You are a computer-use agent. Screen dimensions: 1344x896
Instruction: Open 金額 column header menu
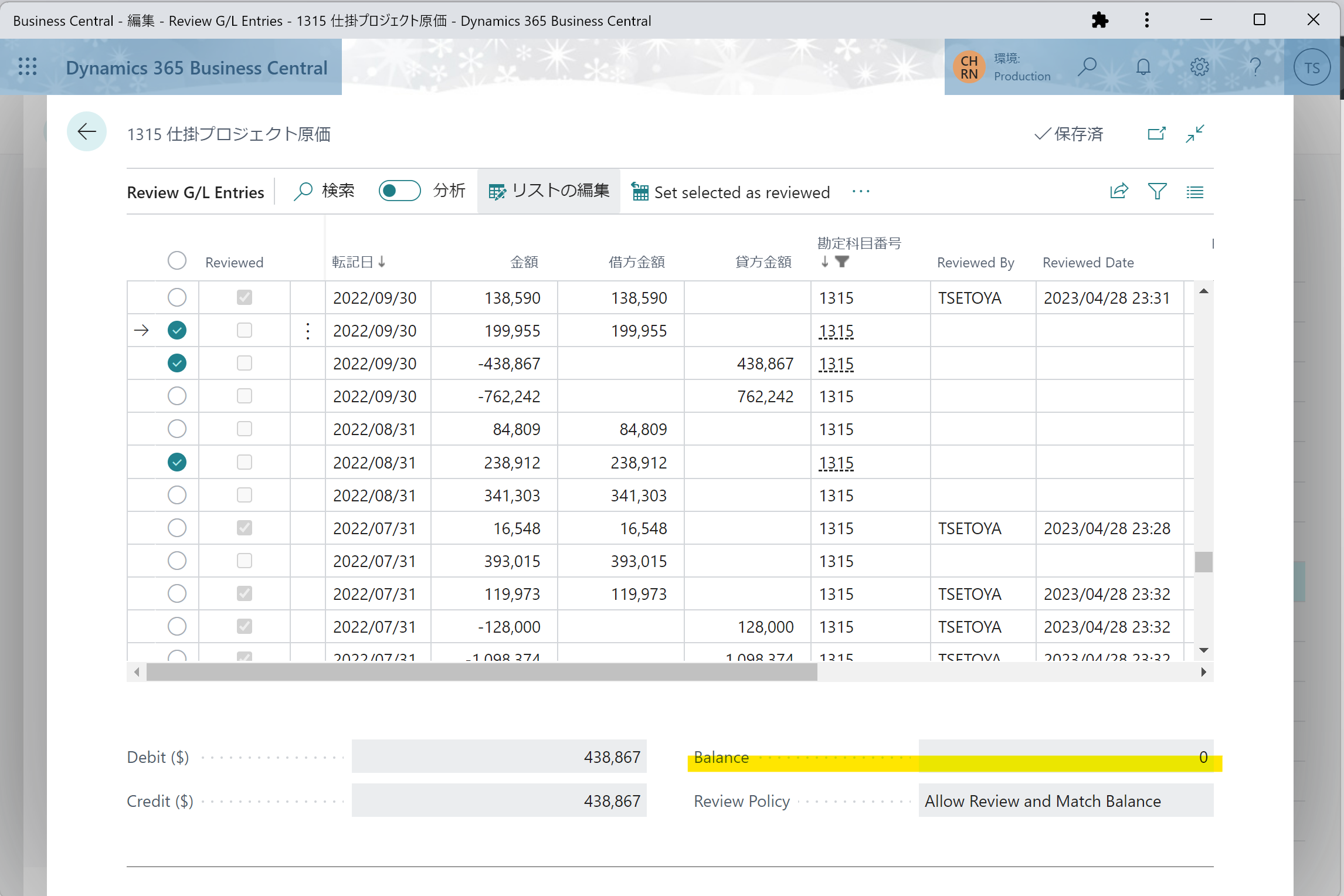point(524,262)
